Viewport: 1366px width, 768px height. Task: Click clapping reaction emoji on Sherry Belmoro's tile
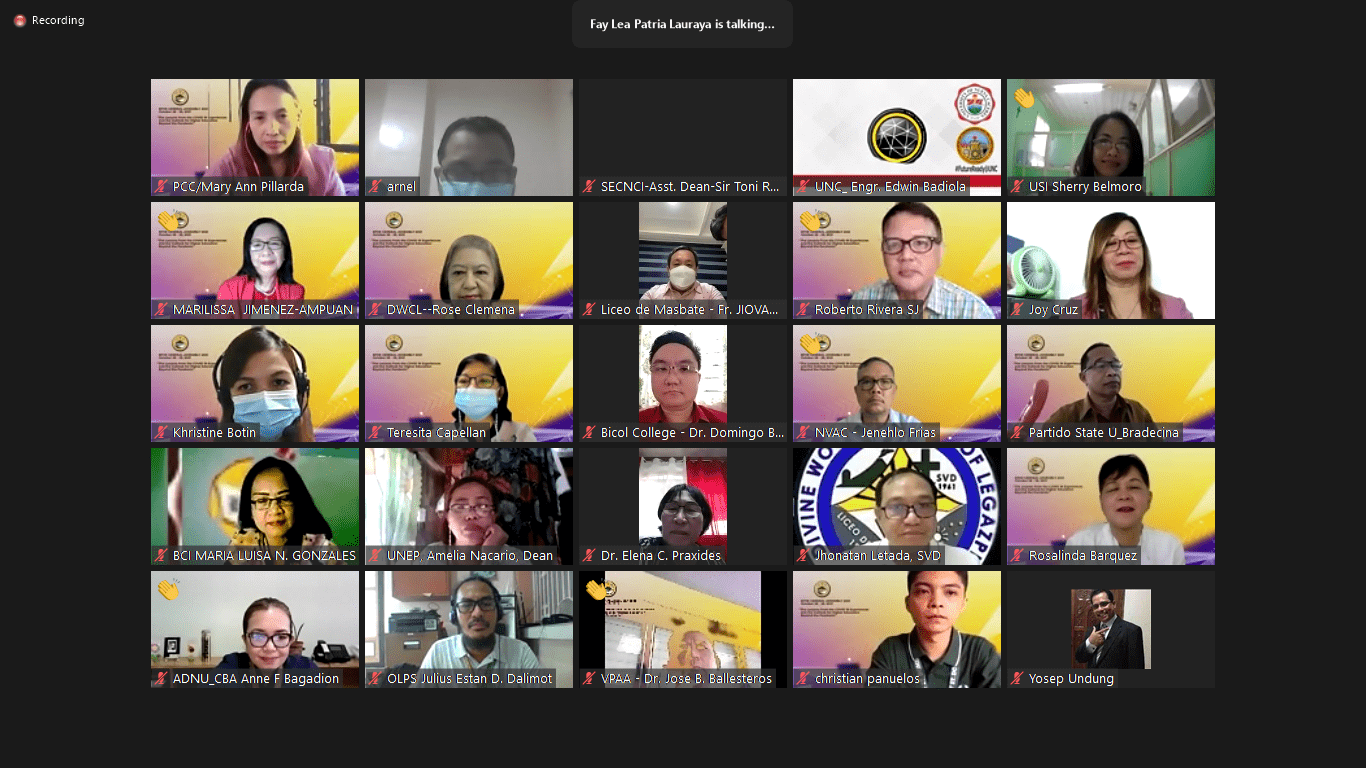pyautogui.click(x=1024, y=98)
